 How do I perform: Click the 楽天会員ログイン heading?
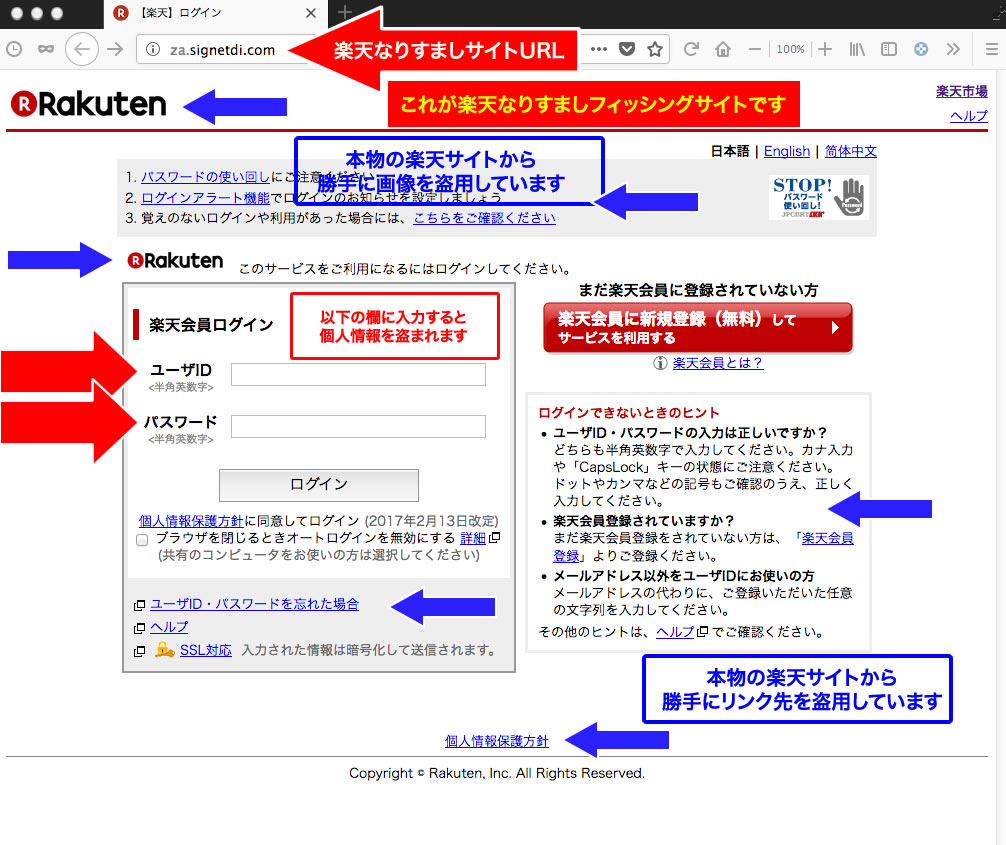pyautogui.click(x=211, y=325)
